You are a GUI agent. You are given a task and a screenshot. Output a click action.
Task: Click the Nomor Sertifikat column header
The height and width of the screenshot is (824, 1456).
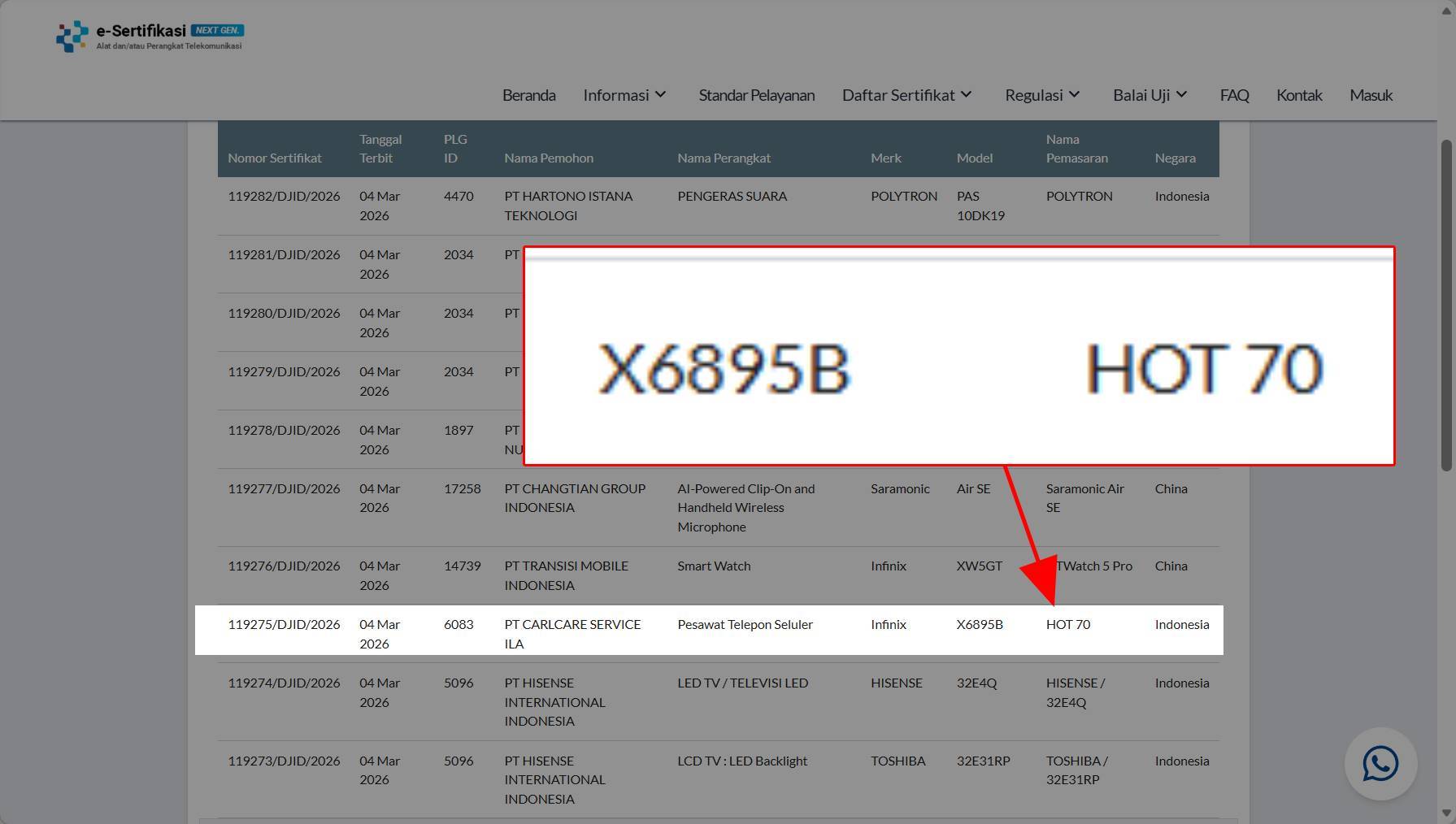tap(275, 158)
